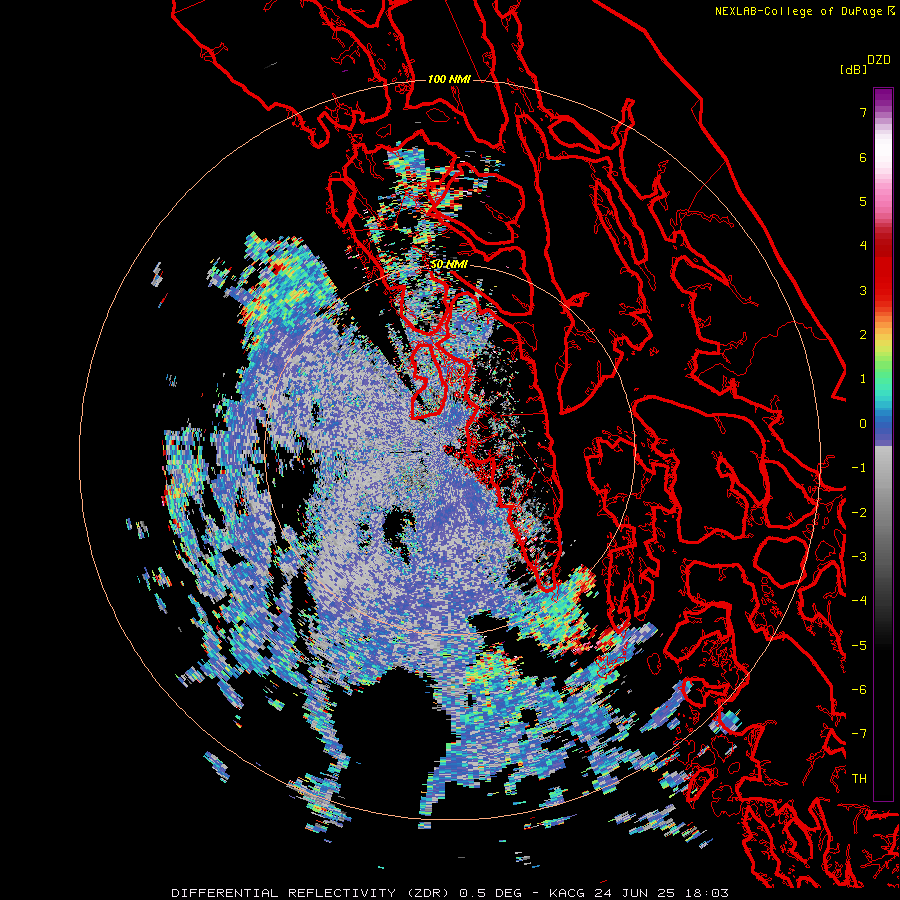The image size is (900, 900).
Task: Click the scale value -4
Action: coord(859,601)
